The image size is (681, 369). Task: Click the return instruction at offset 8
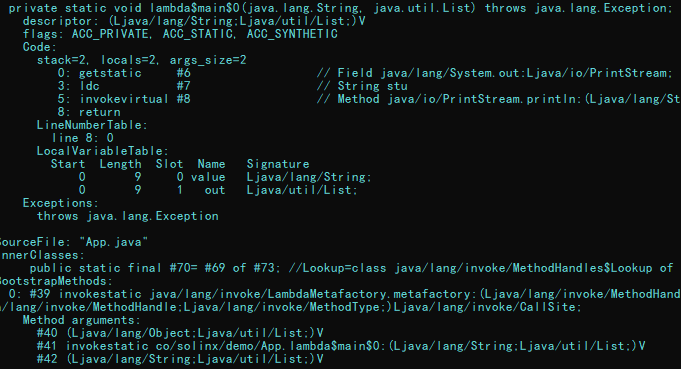[89, 112]
